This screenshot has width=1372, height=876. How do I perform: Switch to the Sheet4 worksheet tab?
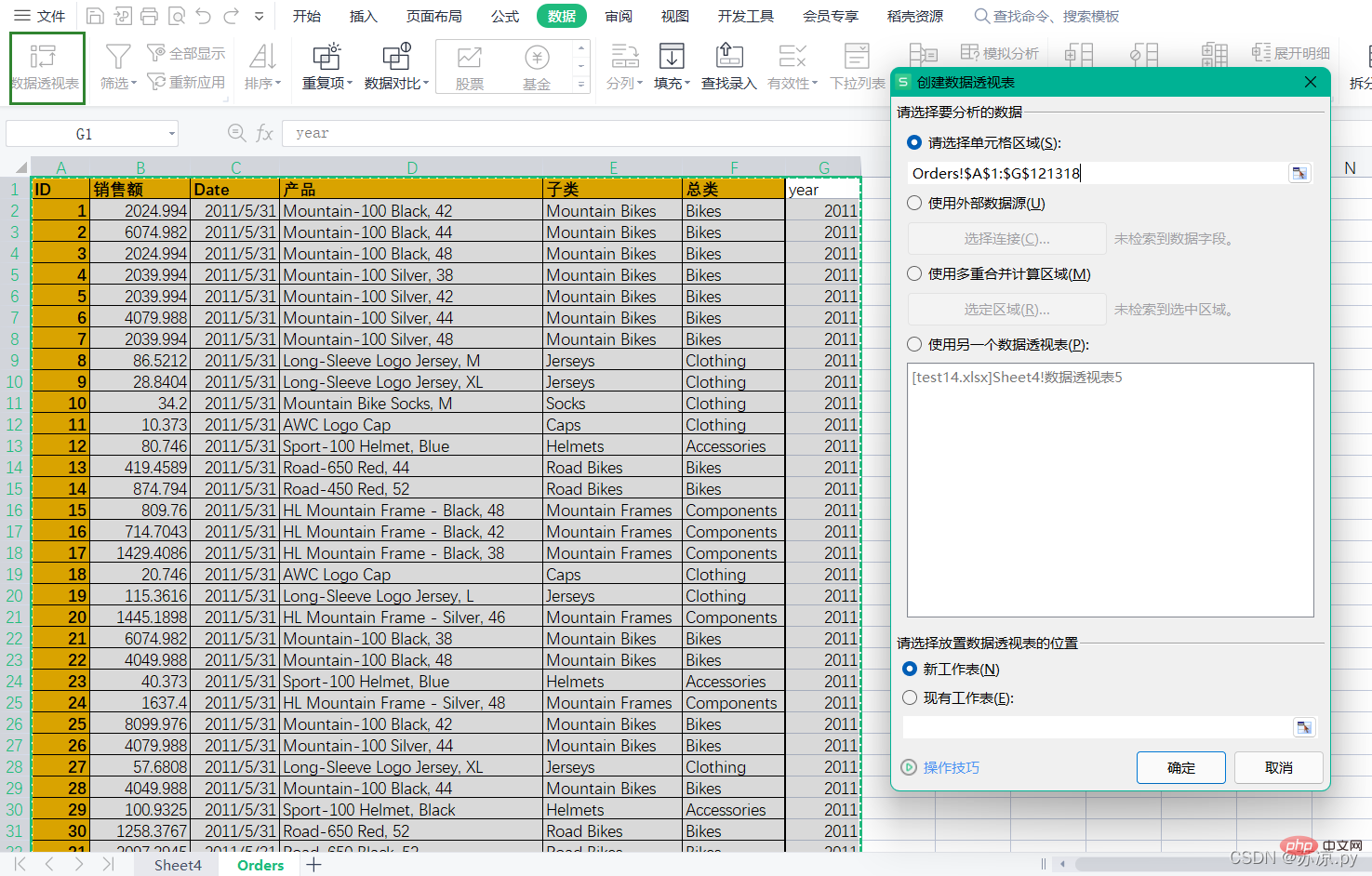coord(178,865)
